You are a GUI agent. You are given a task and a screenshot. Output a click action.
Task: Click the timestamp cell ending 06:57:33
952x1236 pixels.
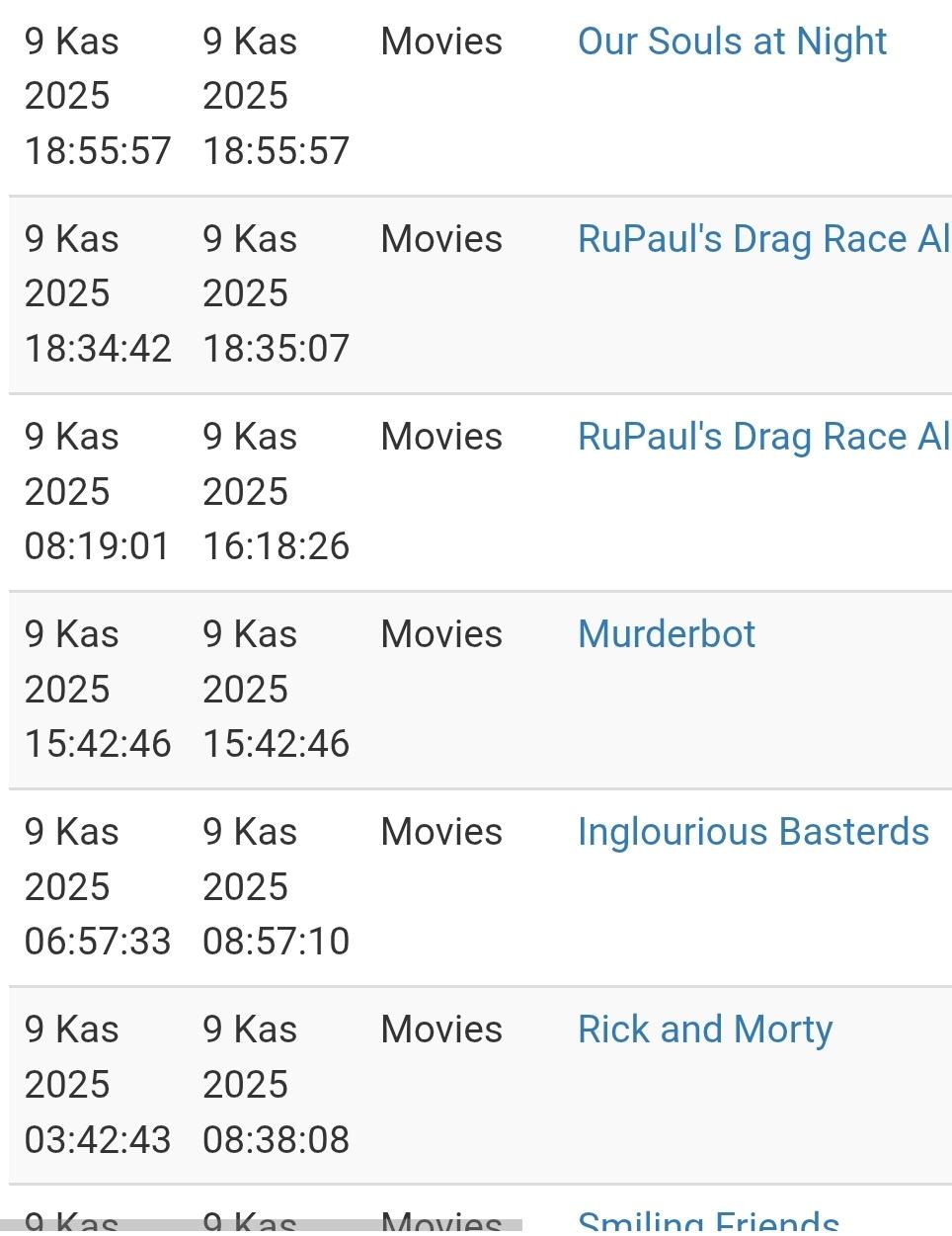(98, 886)
